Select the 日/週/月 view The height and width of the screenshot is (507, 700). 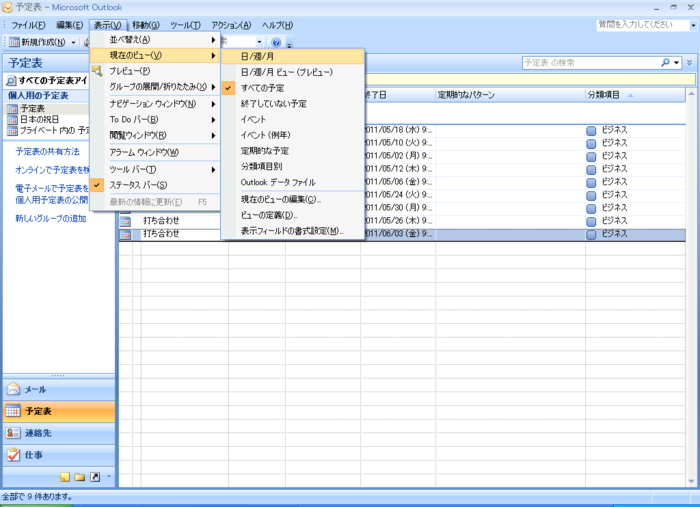point(293,56)
